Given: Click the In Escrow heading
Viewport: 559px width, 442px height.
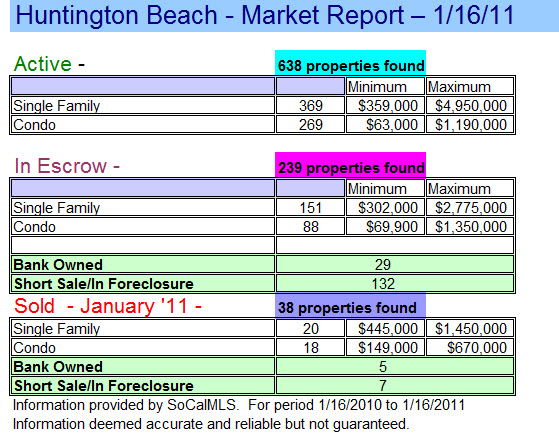Looking at the screenshot, I should tap(67, 166).
